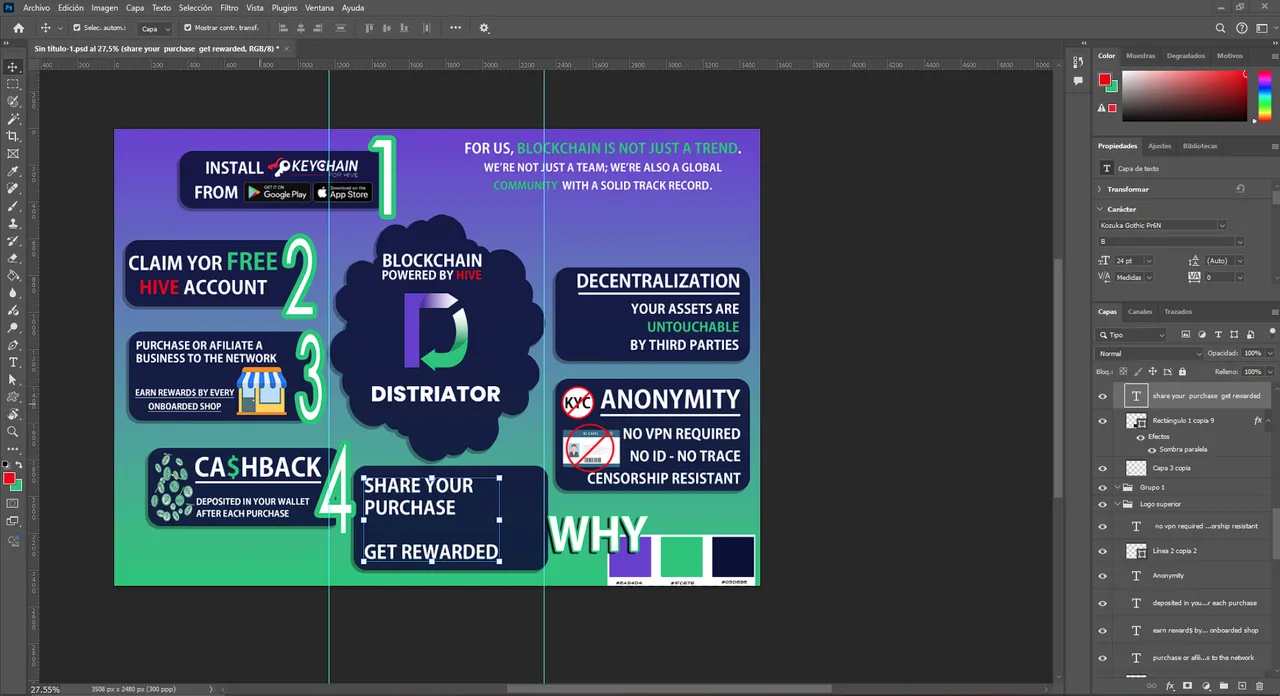
Task: Select the Zoom magnifier tool
Action: (x=13, y=432)
